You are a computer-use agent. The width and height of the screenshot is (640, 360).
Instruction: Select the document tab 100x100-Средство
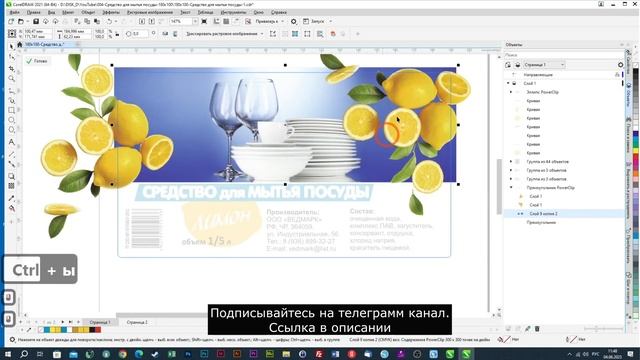click(44, 44)
